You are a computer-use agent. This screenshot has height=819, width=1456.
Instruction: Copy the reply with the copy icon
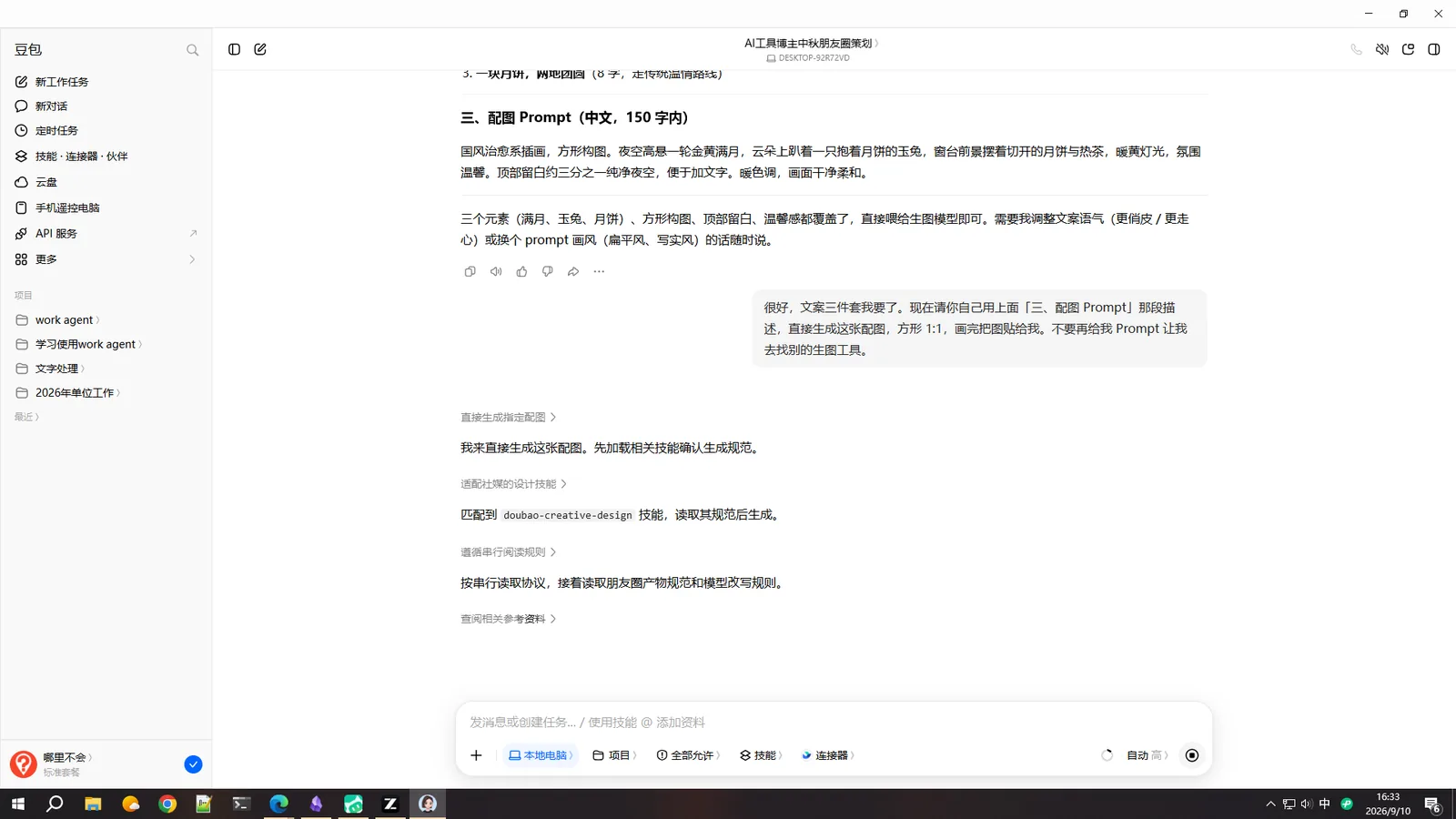coord(470,271)
